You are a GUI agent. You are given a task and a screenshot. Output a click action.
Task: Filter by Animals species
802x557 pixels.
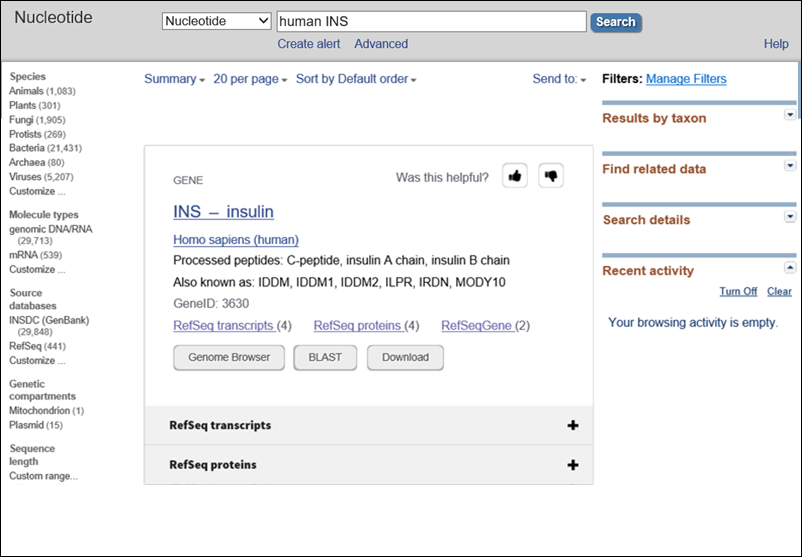(x=42, y=91)
